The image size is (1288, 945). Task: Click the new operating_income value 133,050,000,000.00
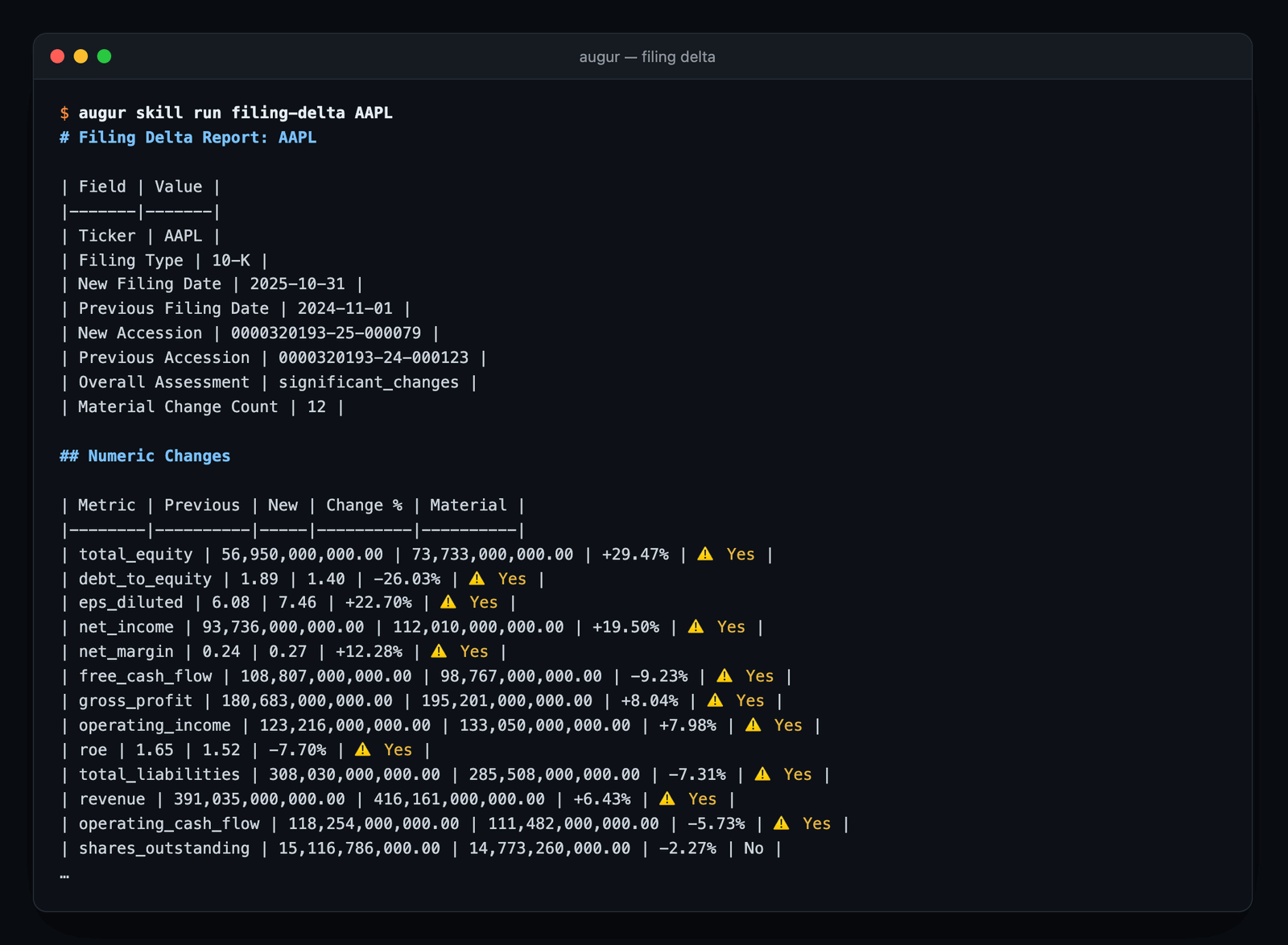point(545,725)
